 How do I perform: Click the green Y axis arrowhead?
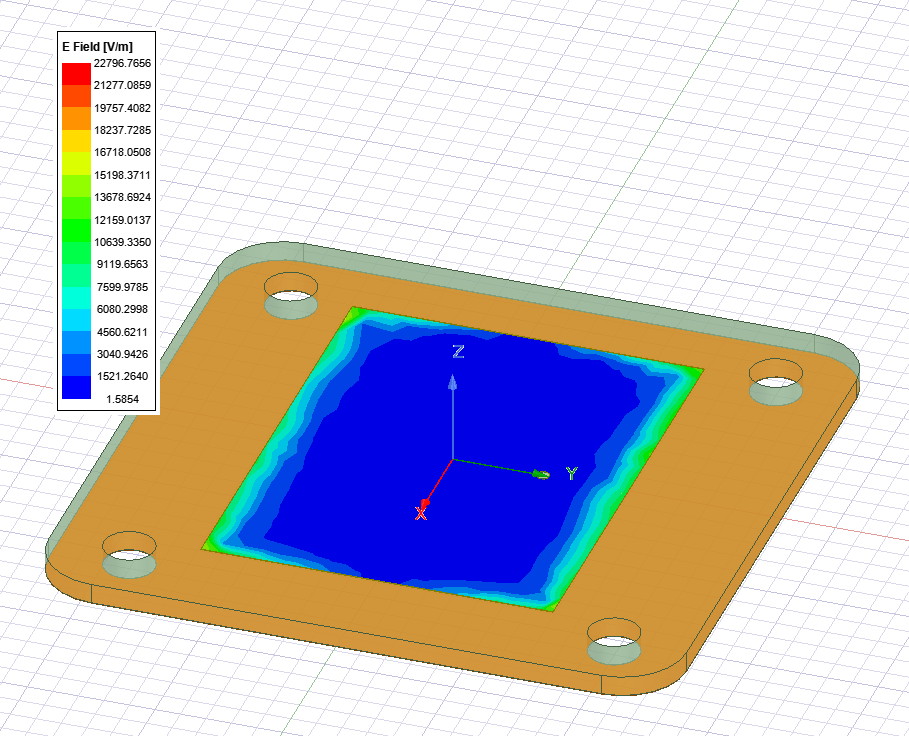click(x=541, y=474)
